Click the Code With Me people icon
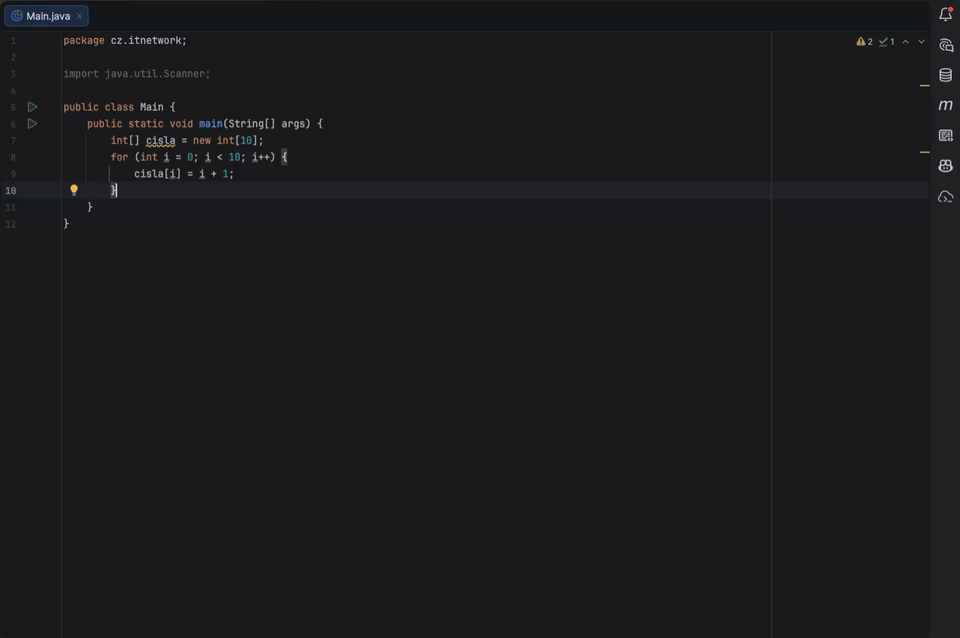The image size is (960, 638). click(x=945, y=165)
